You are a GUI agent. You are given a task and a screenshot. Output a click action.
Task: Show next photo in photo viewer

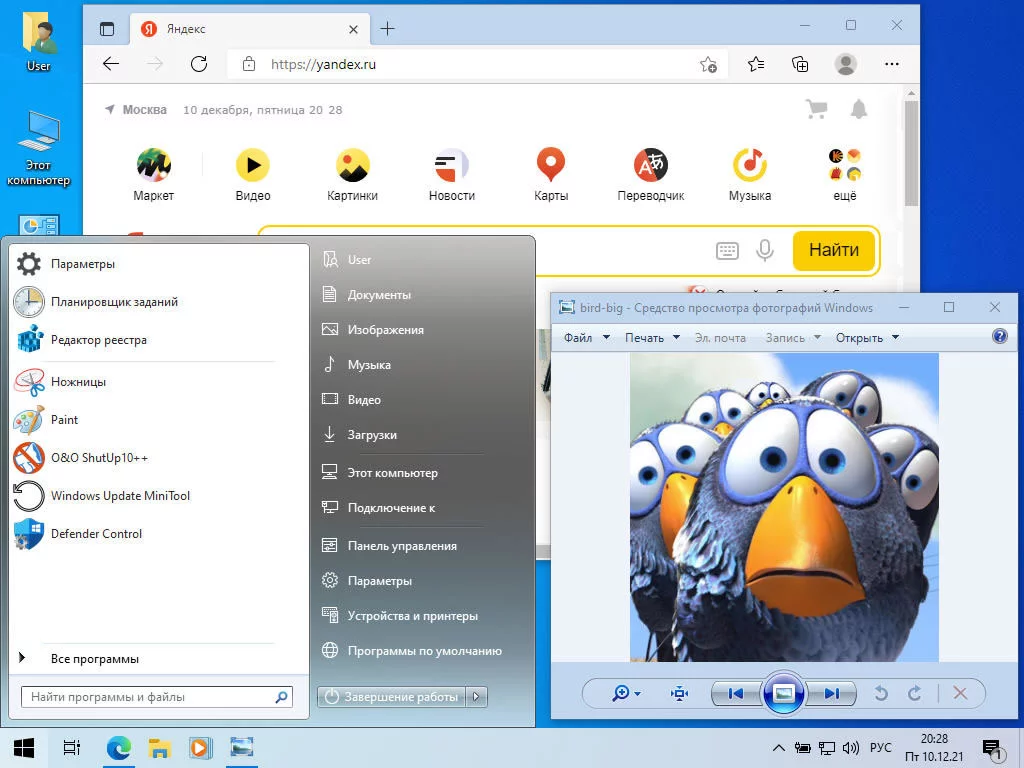click(831, 693)
